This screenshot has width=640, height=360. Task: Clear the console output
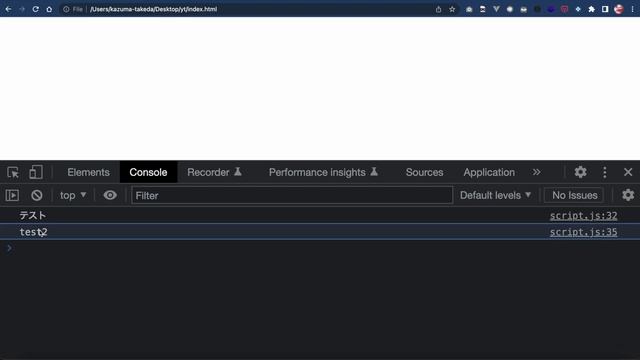tap(37, 196)
